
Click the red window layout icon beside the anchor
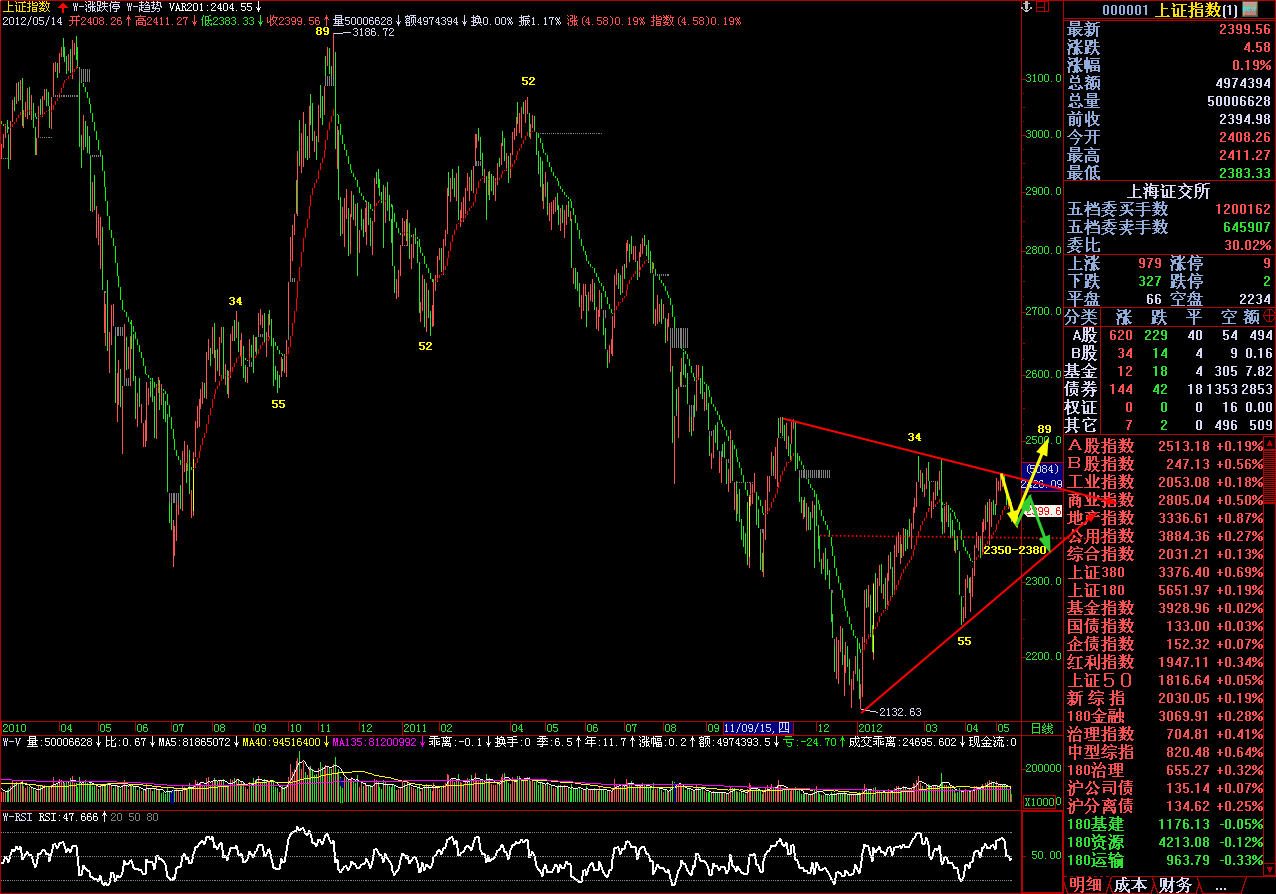tap(1041, 7)
